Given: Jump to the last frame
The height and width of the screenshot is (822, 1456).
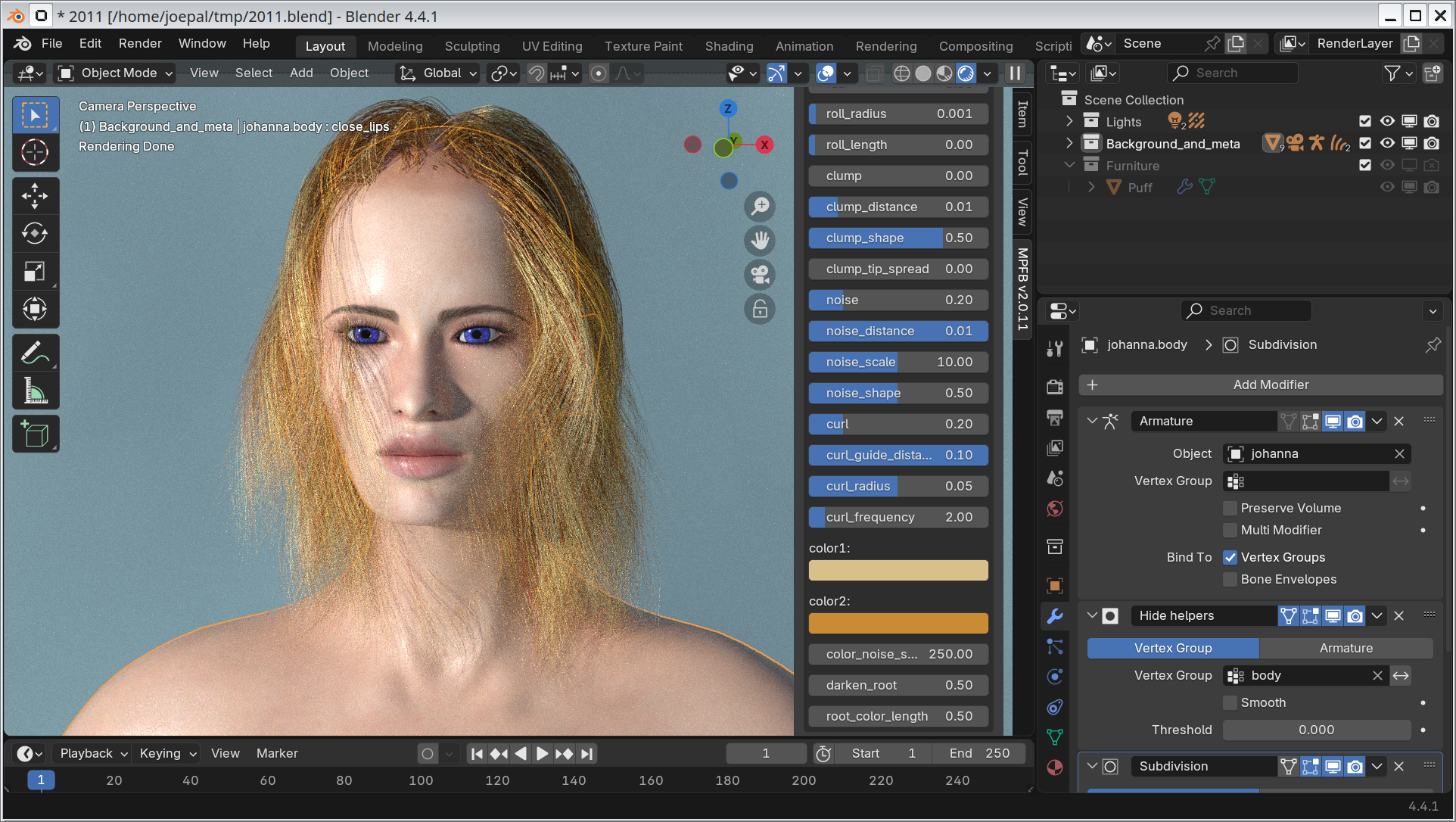Looking at the screenshot, I should coord(587,754).
